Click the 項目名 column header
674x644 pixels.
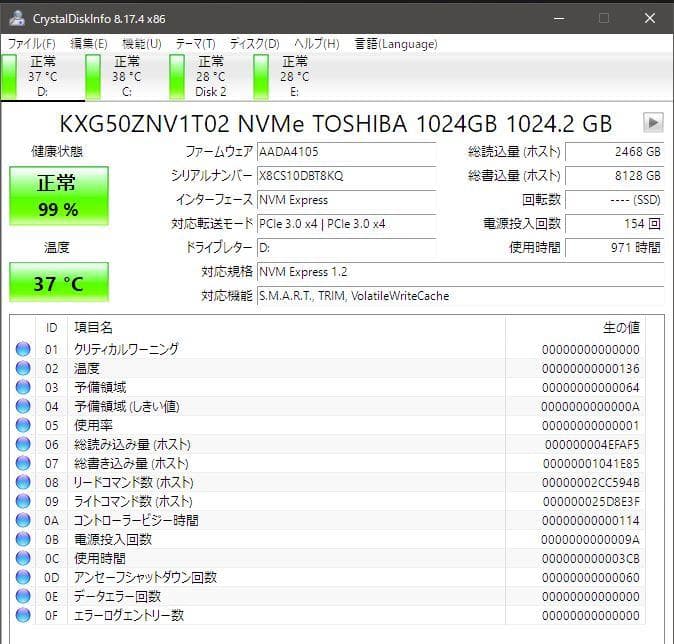(x=286, y=328)
